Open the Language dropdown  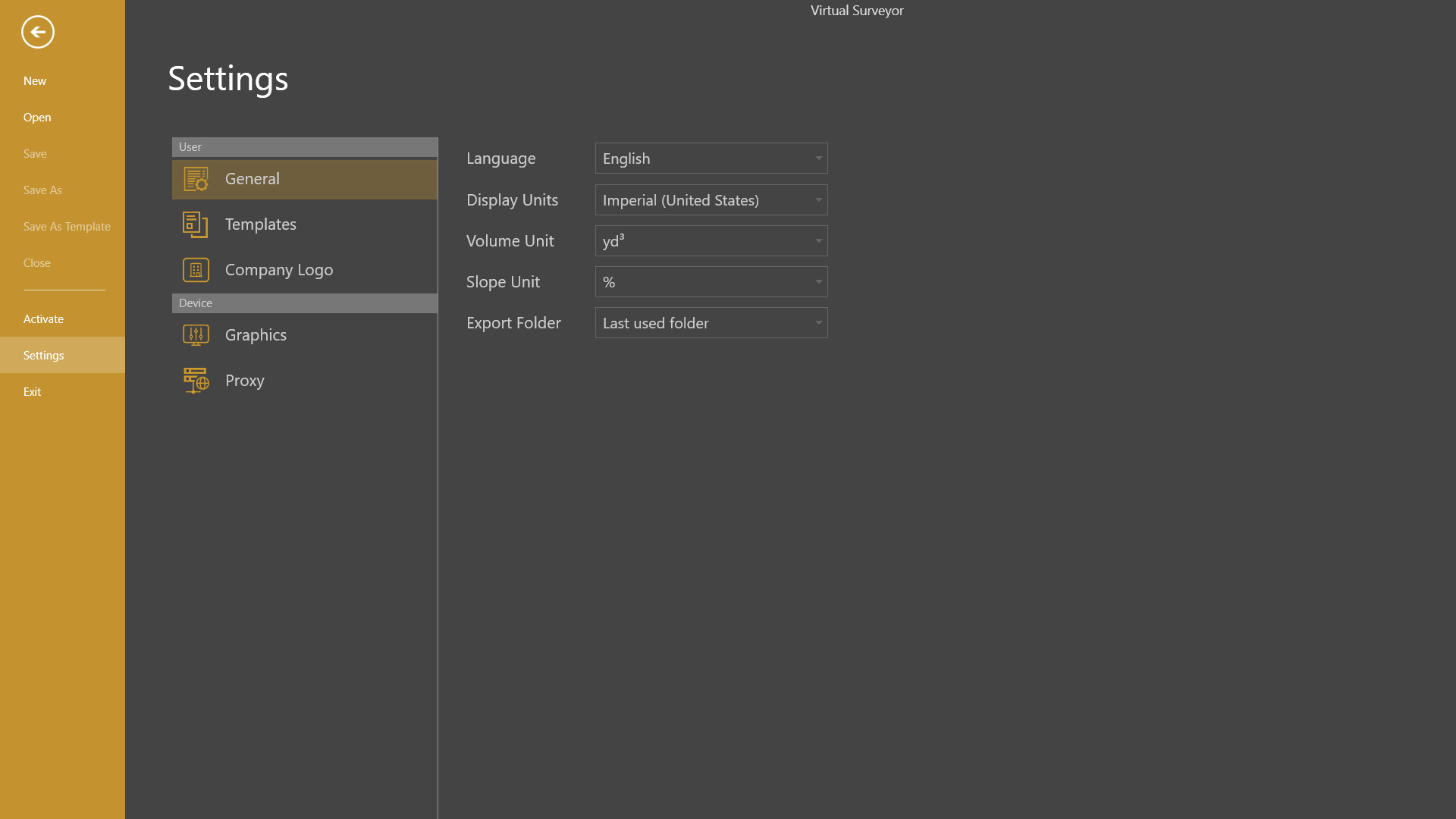(711, 158)
